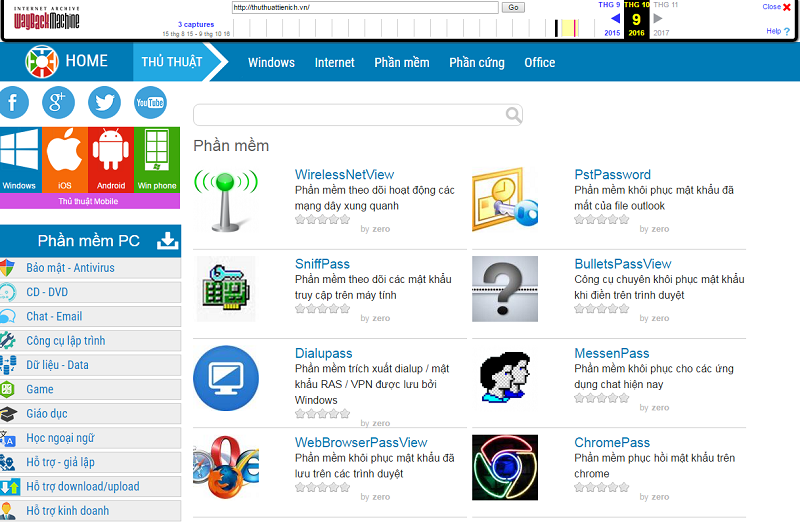Screen dimensions: 800x524
Task: Open the Google Plus social icon
Action: pyautogui.click(x=59, y=102)
